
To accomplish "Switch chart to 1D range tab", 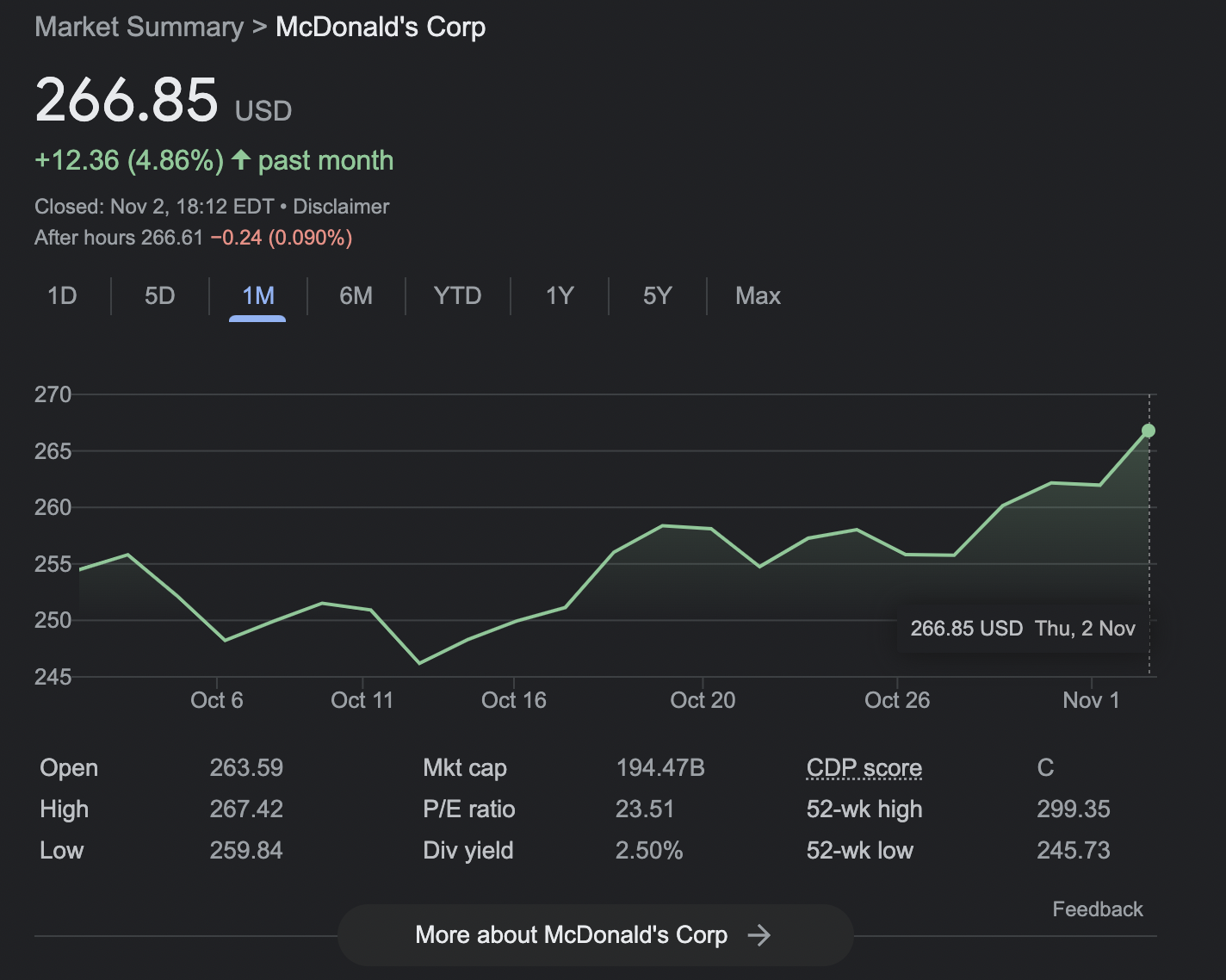I will point(62,296).
